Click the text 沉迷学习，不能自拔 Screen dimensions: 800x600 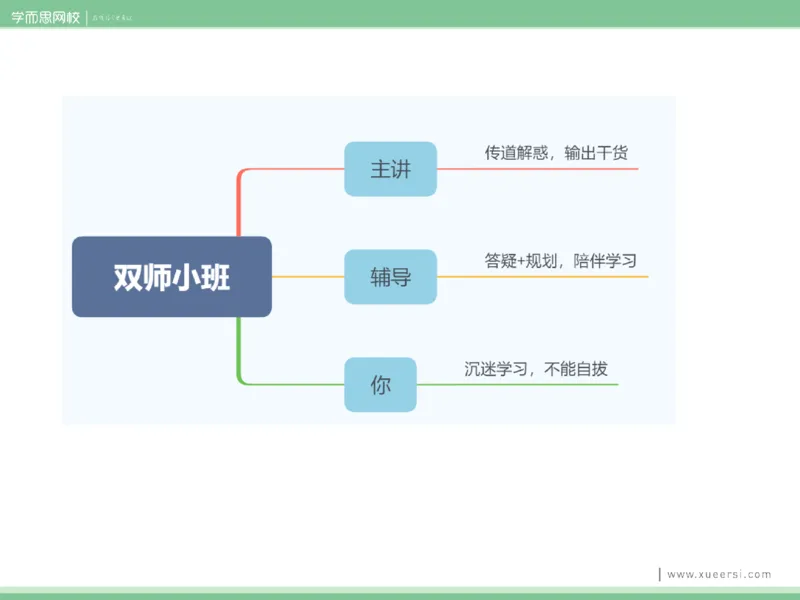tap(536, 369)
